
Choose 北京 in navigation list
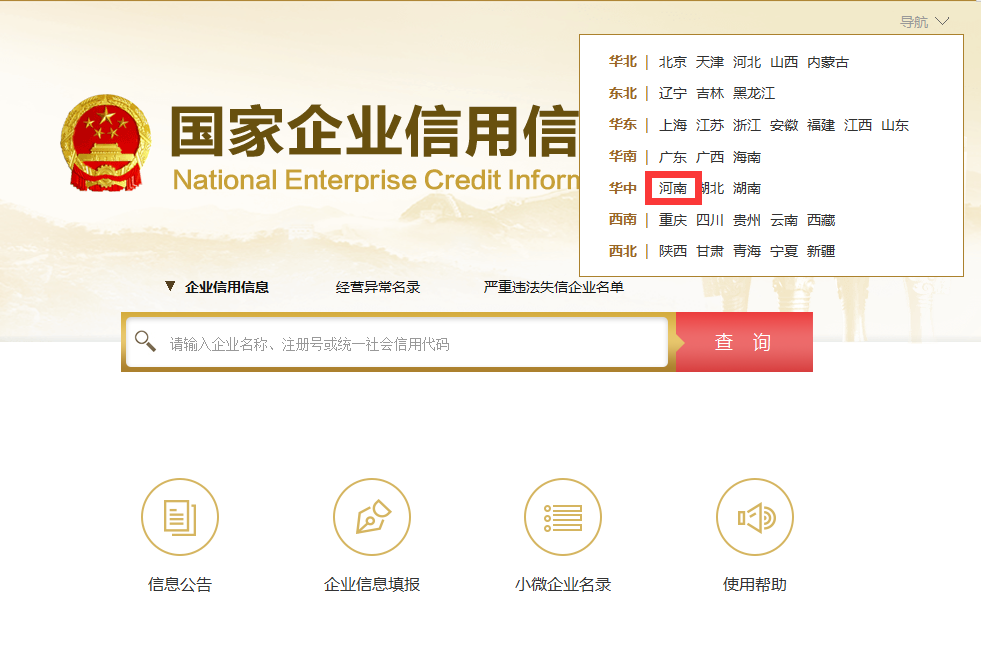coord(673,62)
